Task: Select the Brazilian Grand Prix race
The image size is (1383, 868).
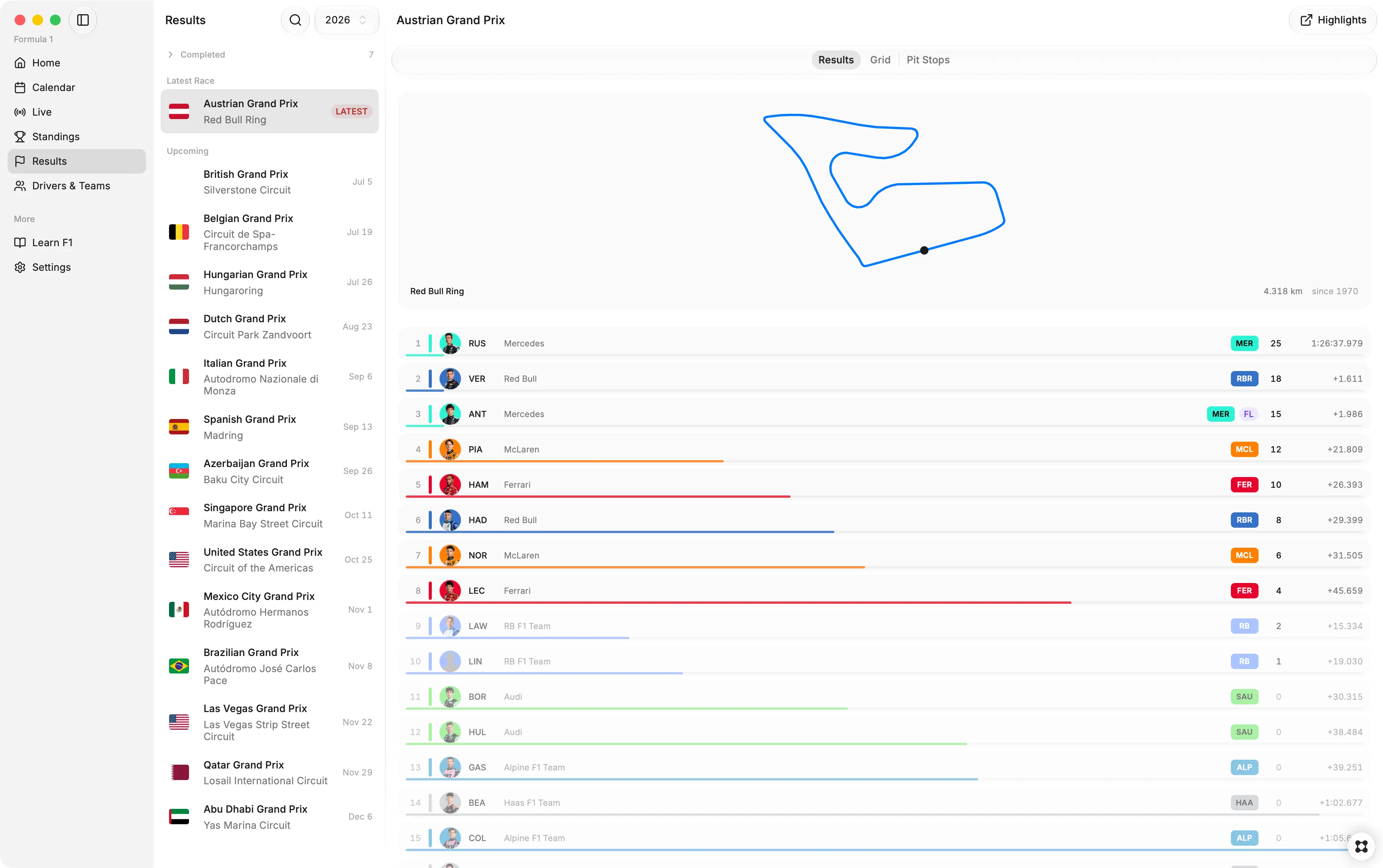Action: (269, 666)
